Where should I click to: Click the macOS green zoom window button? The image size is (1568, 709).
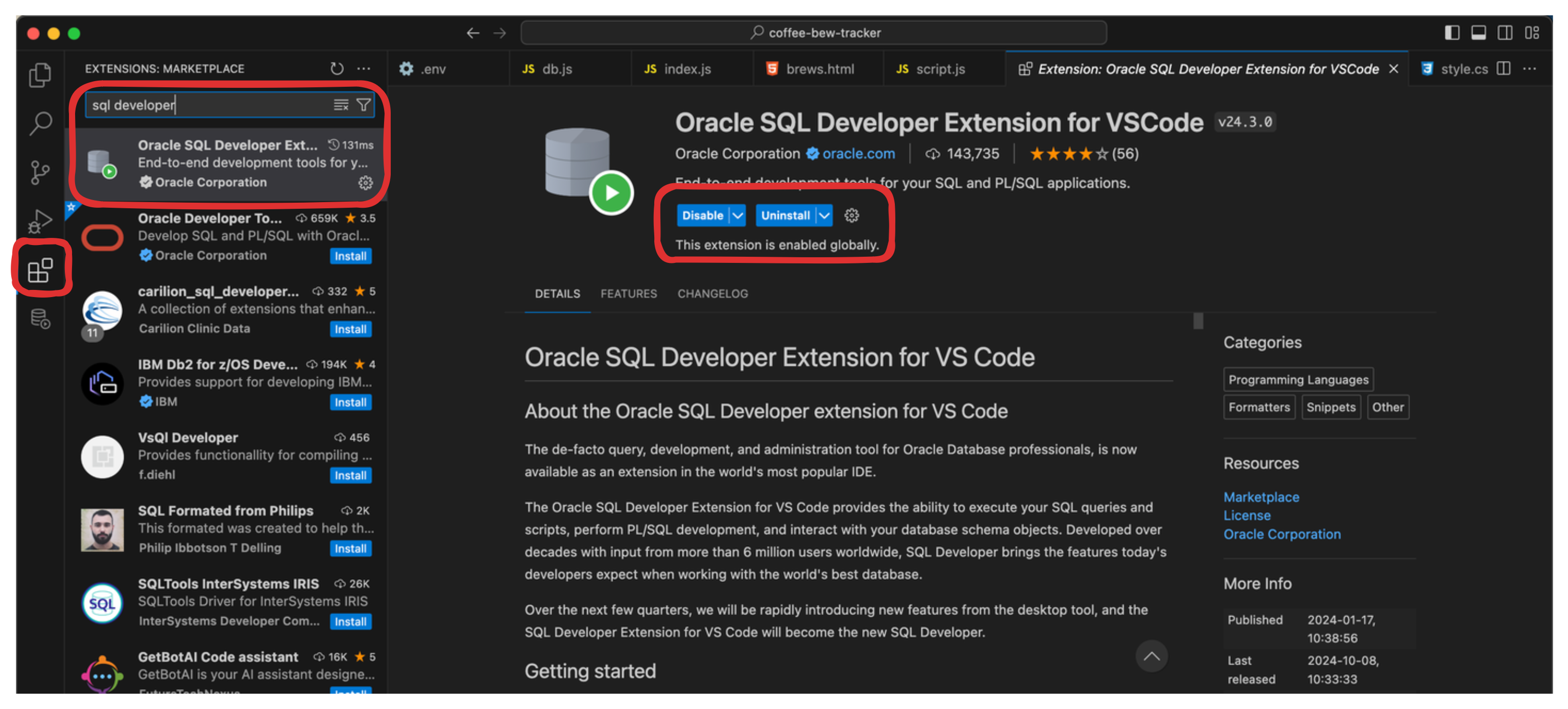[74, 34]
